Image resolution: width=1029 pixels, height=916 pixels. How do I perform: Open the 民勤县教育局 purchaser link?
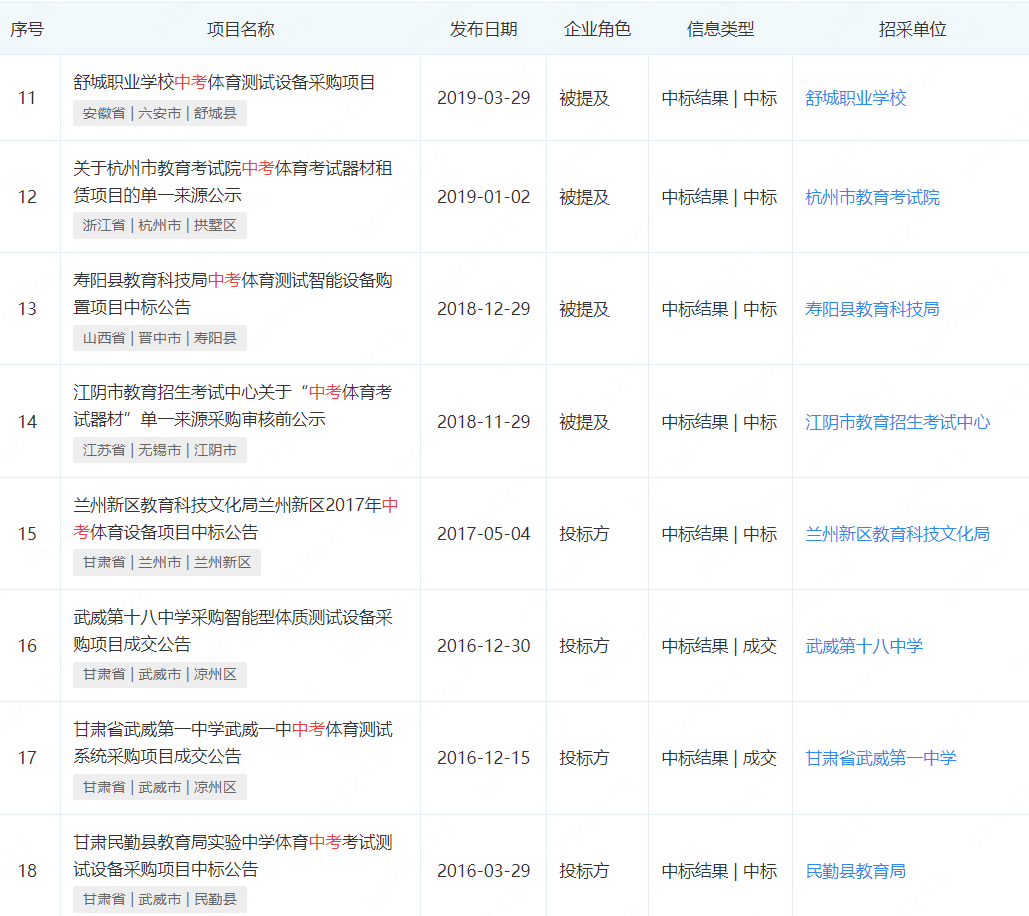coord(855,871)
